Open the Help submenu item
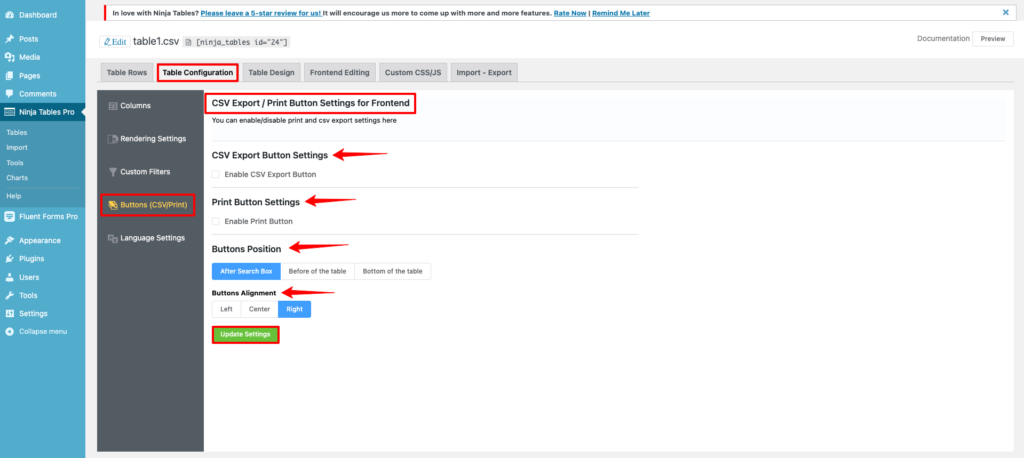The image size is (1024, 458). (14, 196)
